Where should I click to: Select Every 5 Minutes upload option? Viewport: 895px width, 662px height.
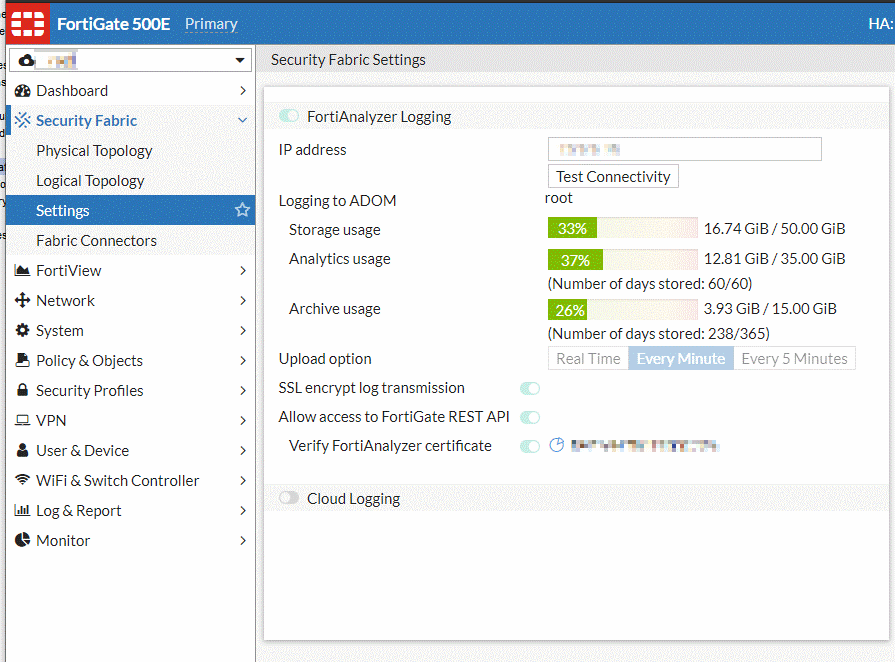click(794, 358)
